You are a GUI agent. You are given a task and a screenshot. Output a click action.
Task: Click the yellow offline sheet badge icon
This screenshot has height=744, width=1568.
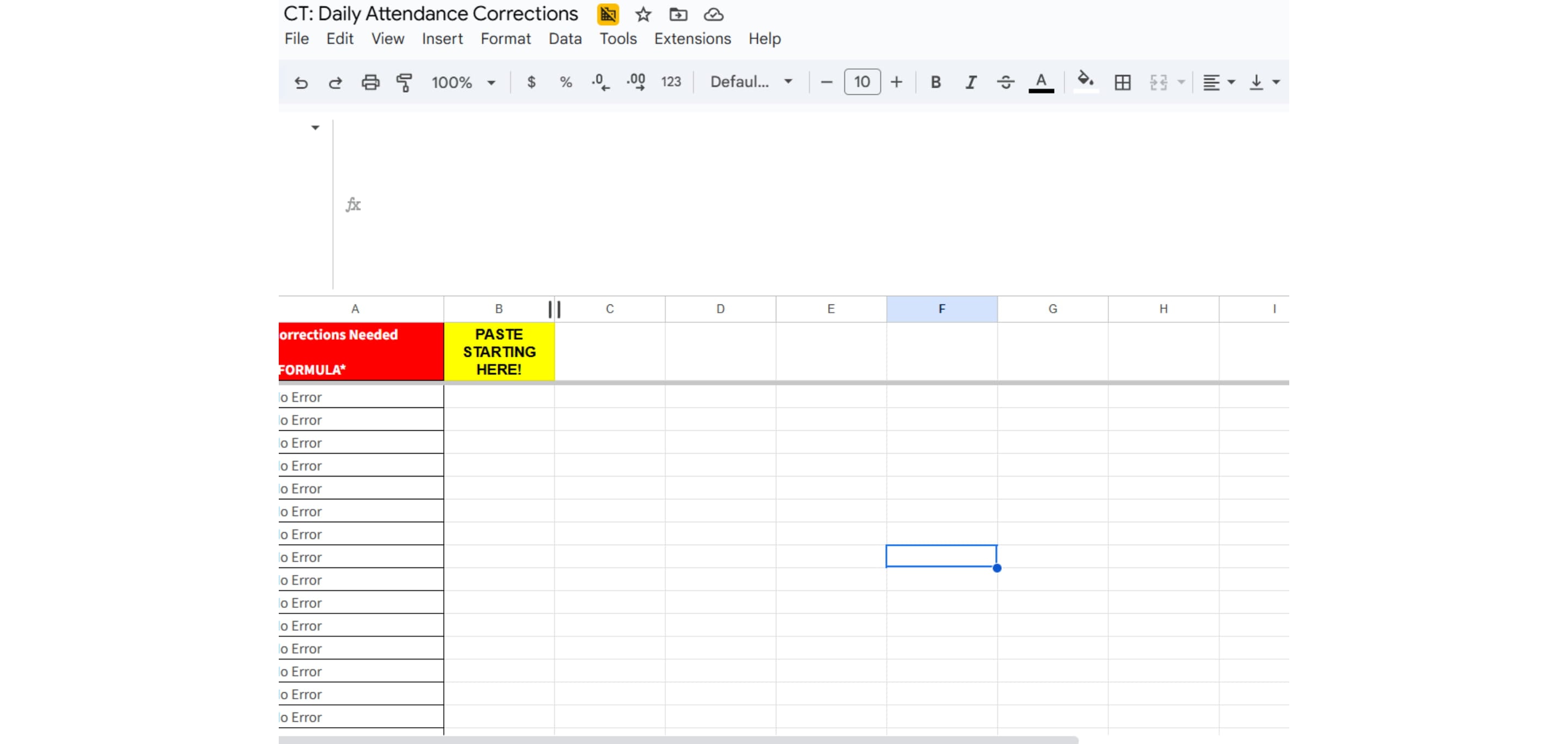(608, 14)
